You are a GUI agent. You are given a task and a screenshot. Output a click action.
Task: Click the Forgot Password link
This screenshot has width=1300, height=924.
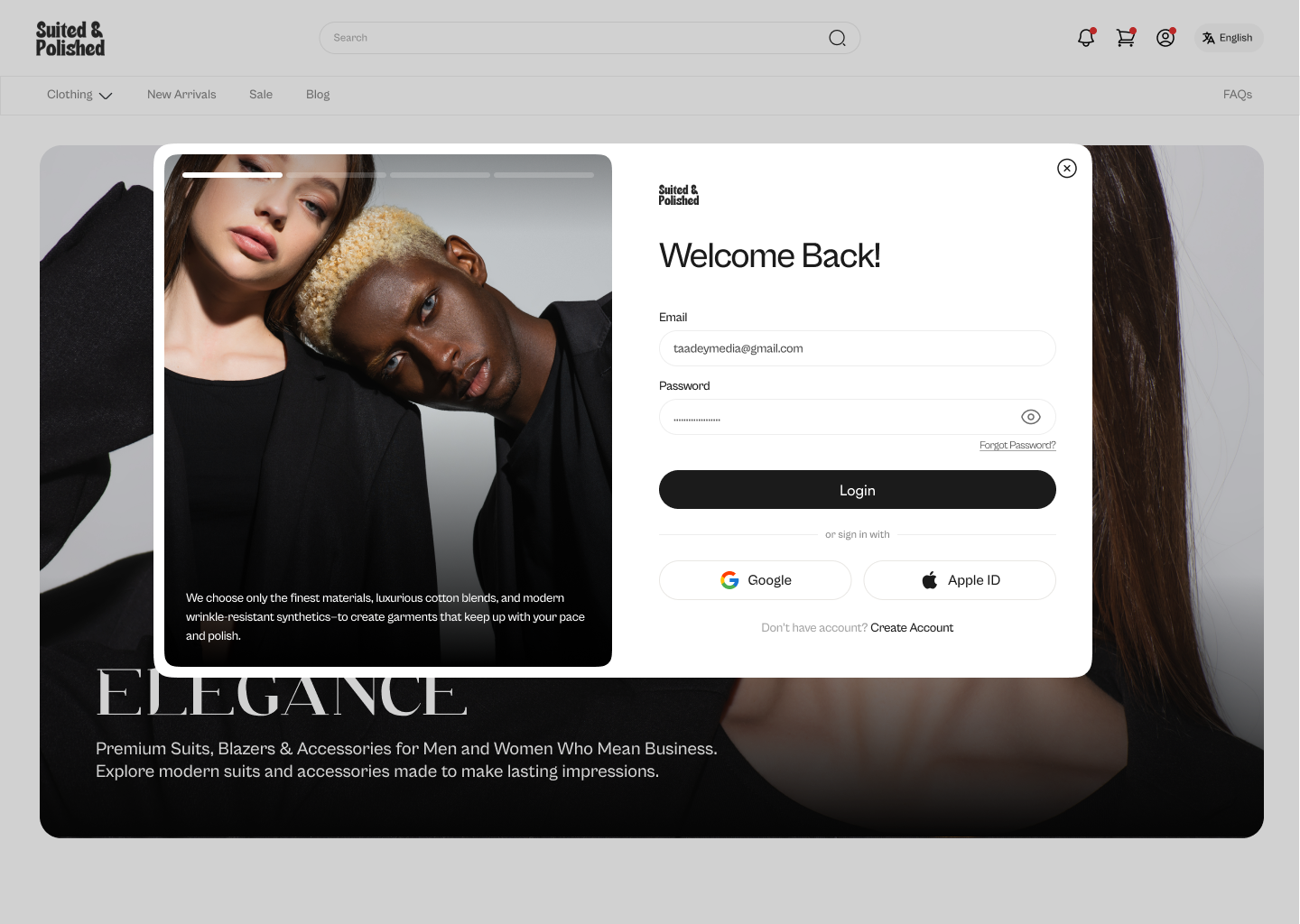(1017, 446)
